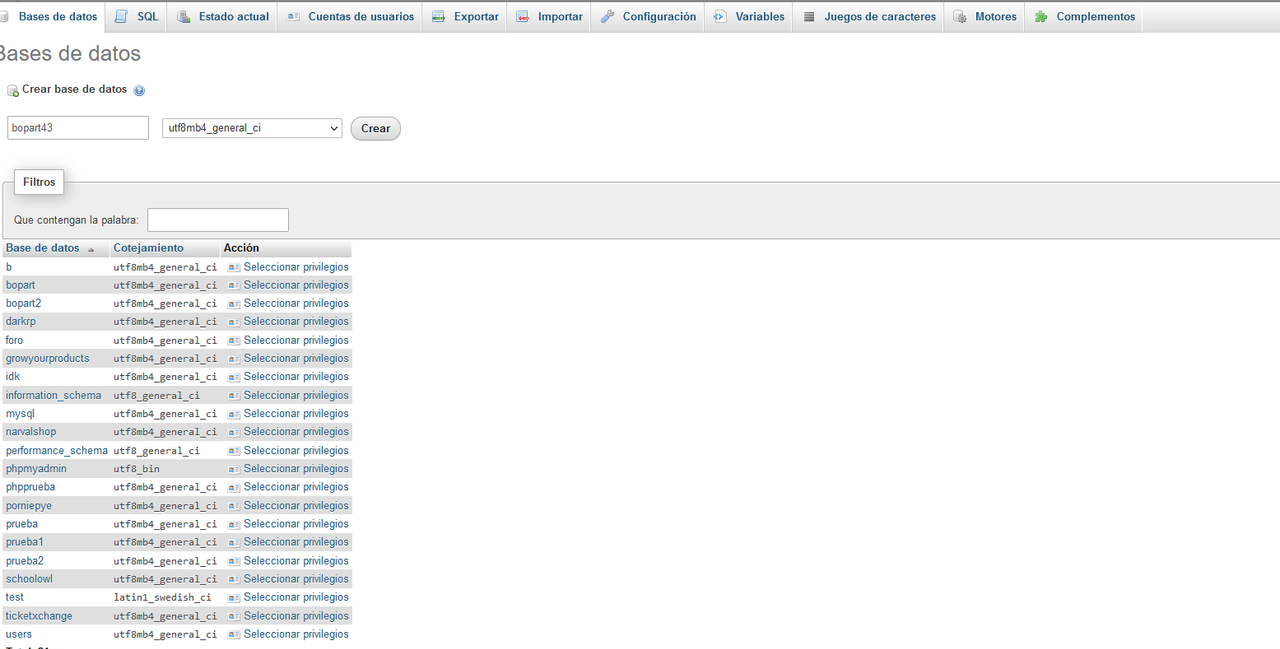This screenshot has height=649, width=1280.
Task: Click latin1_swedish_ci collation text
Action: point(162,597)
